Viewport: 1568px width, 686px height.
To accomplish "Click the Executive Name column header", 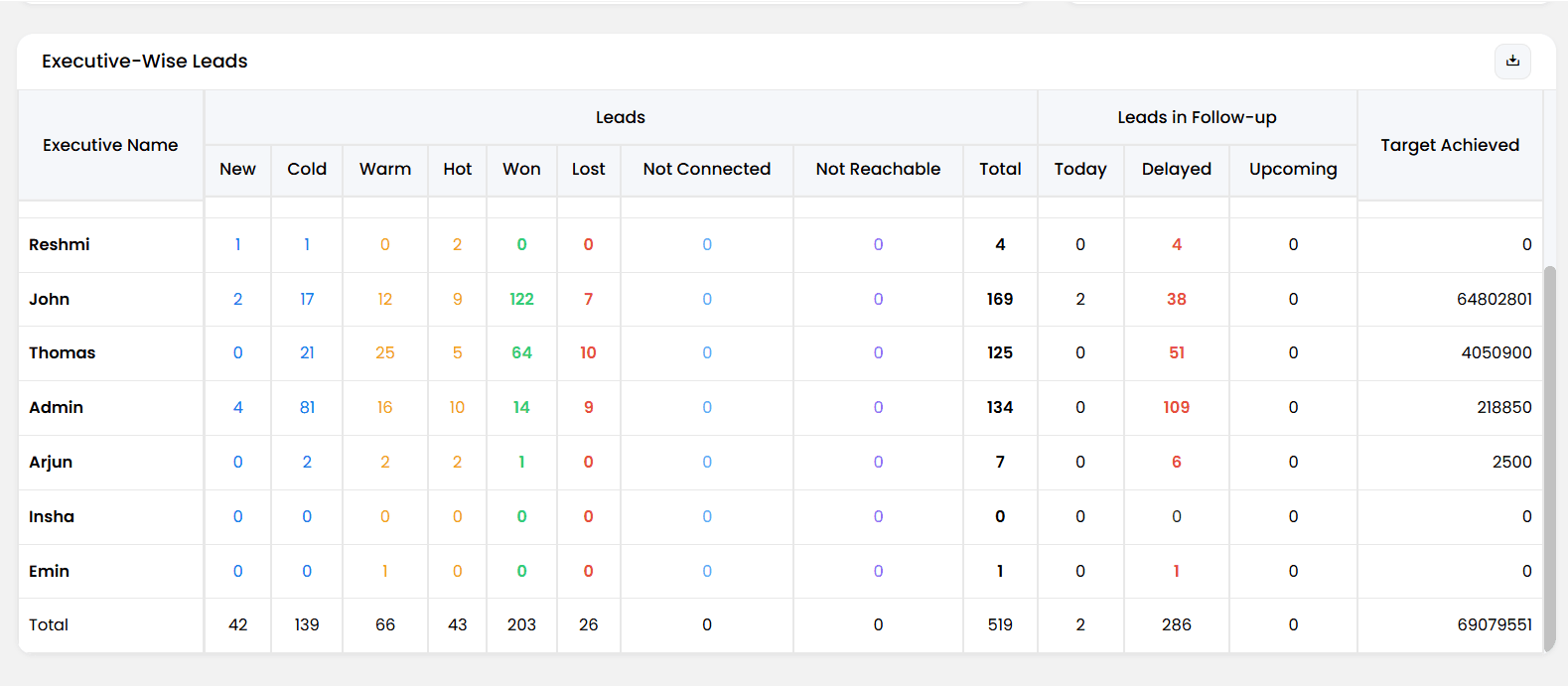I will click(x=110, y=145).
